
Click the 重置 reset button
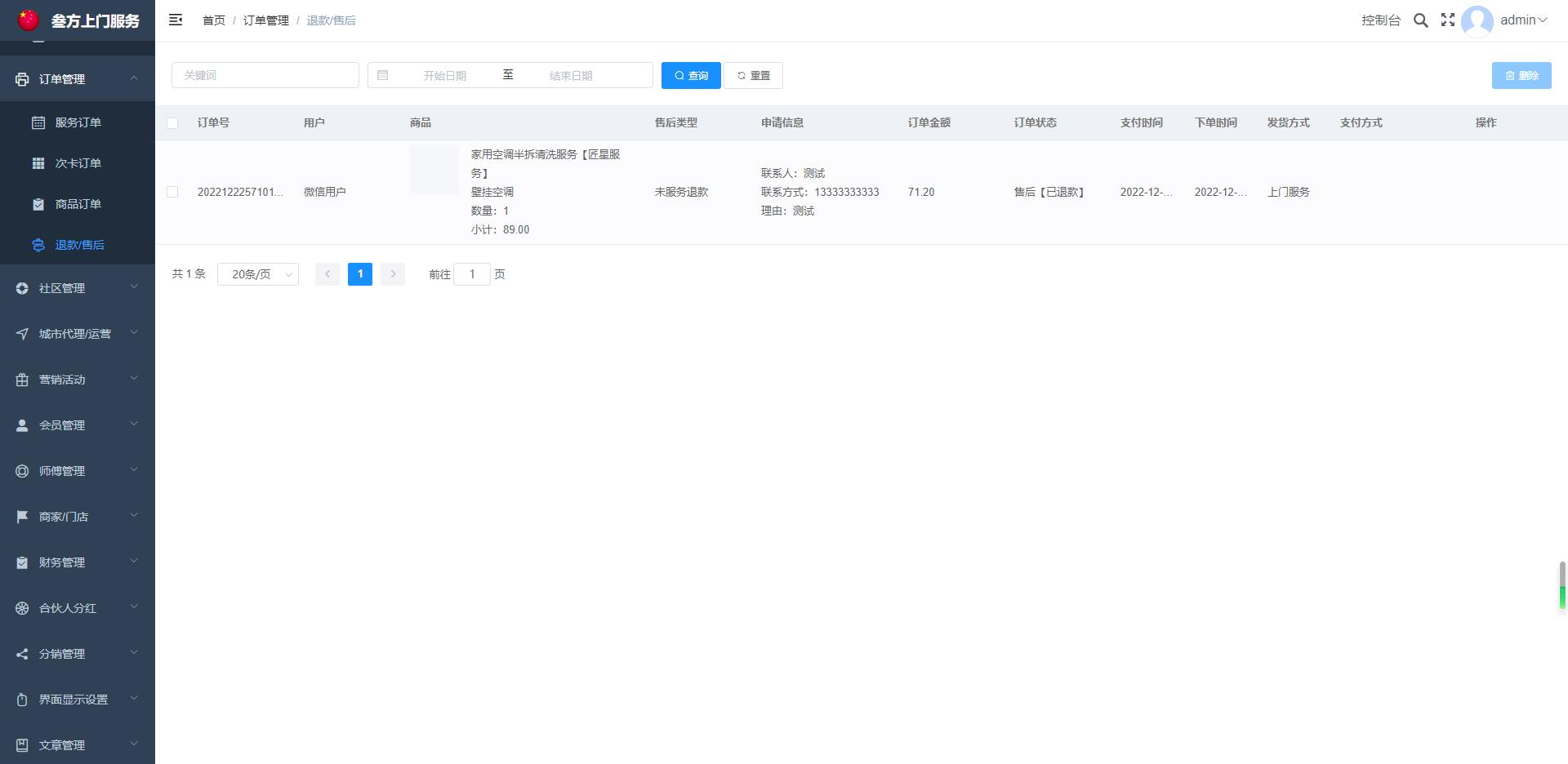pos(753,75)
